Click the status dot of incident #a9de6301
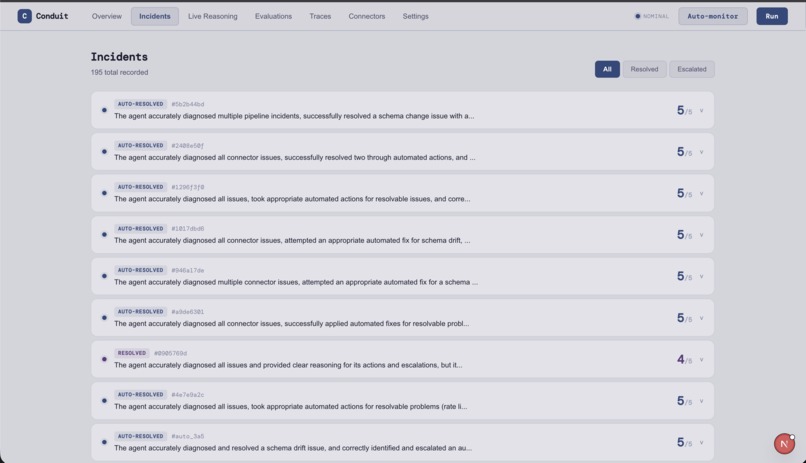This screenshot has height=463, width=806. click(x=104, y=318)
